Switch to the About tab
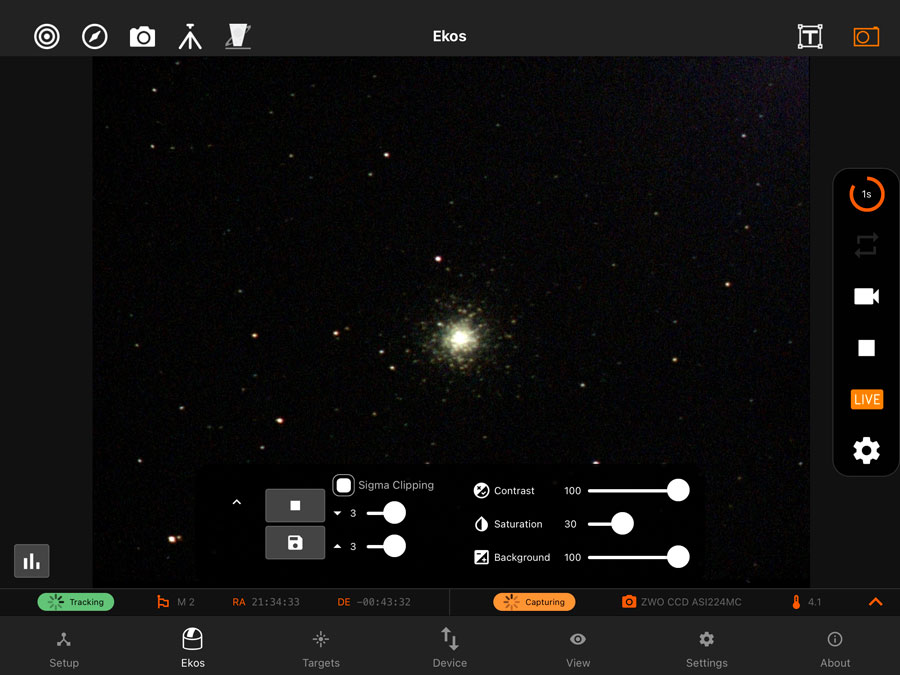This screenshot has height=675, width=900. (x=835, y=649)
